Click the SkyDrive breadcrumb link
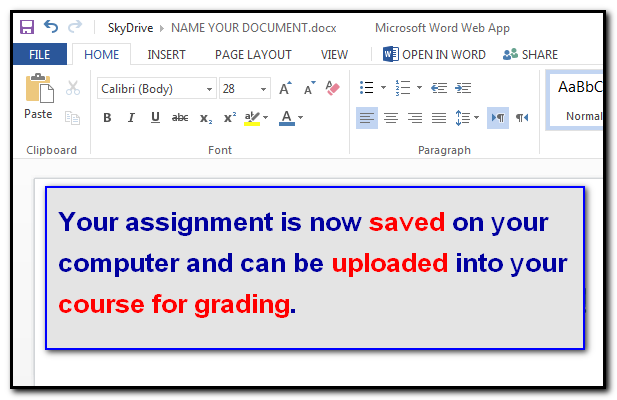 coord(130,27)
